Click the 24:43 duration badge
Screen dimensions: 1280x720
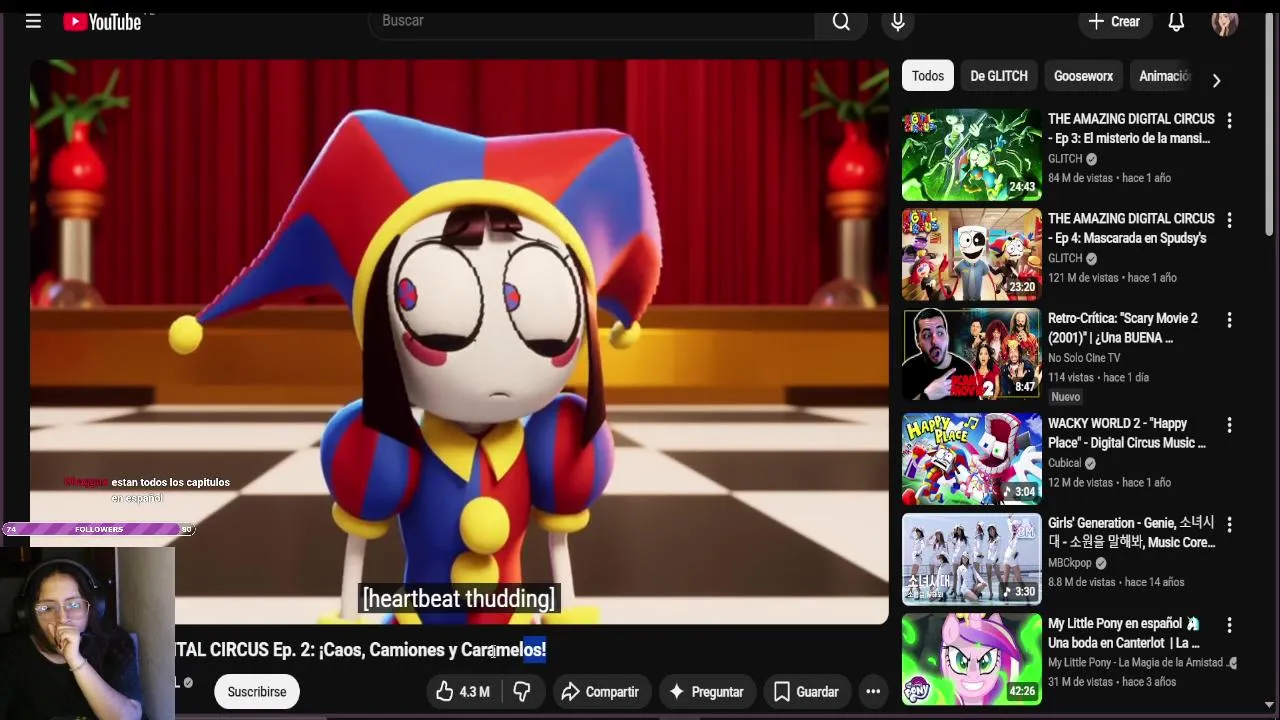(1022, 187)
